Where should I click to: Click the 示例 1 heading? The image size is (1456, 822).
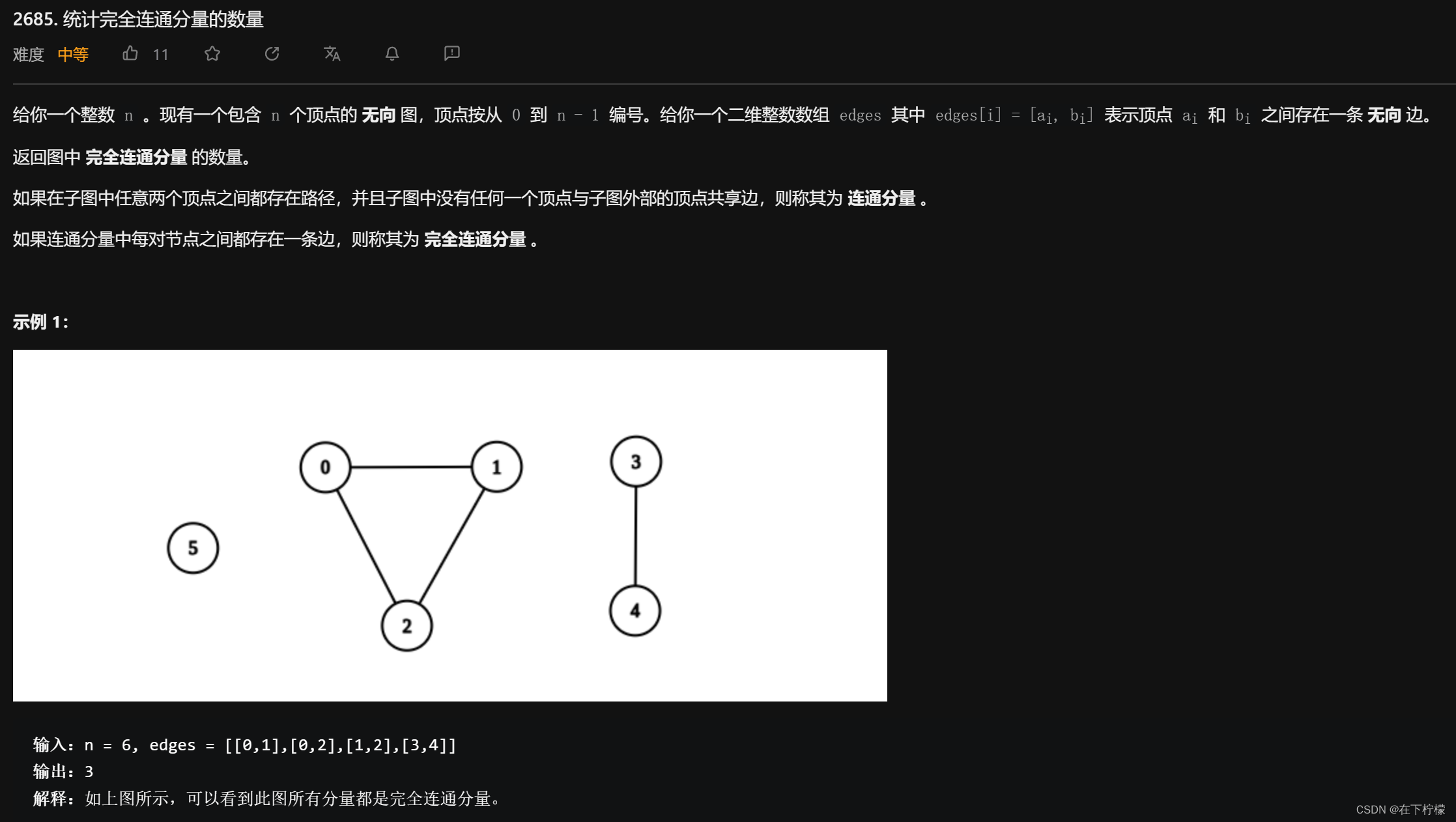point(40,322)
